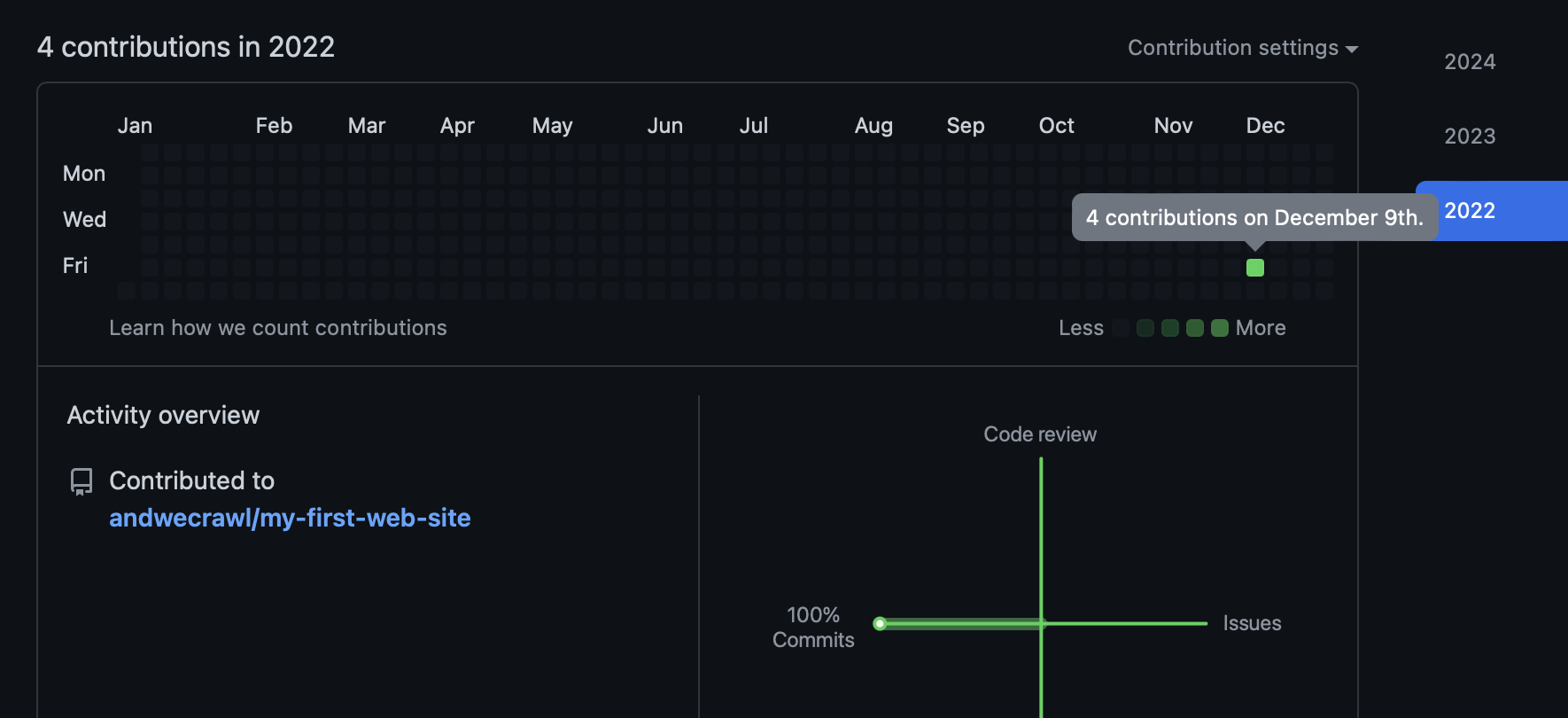The height and width of the screenshot is (718, 1568).
Task: Click the Oct month label
Action: pyautogui.click(x=1056, y=126)
